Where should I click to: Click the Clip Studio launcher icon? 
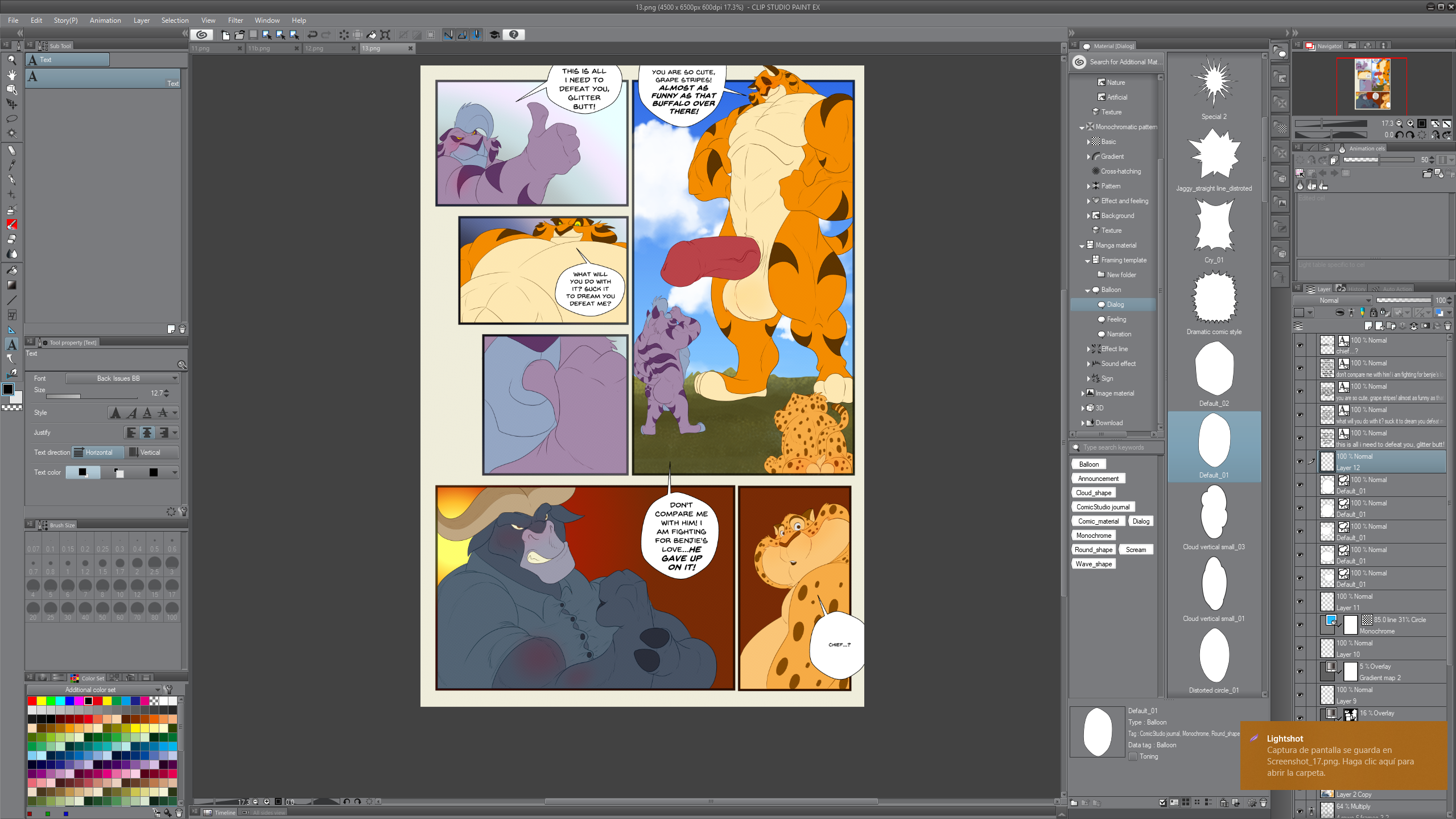click(201, 35)
